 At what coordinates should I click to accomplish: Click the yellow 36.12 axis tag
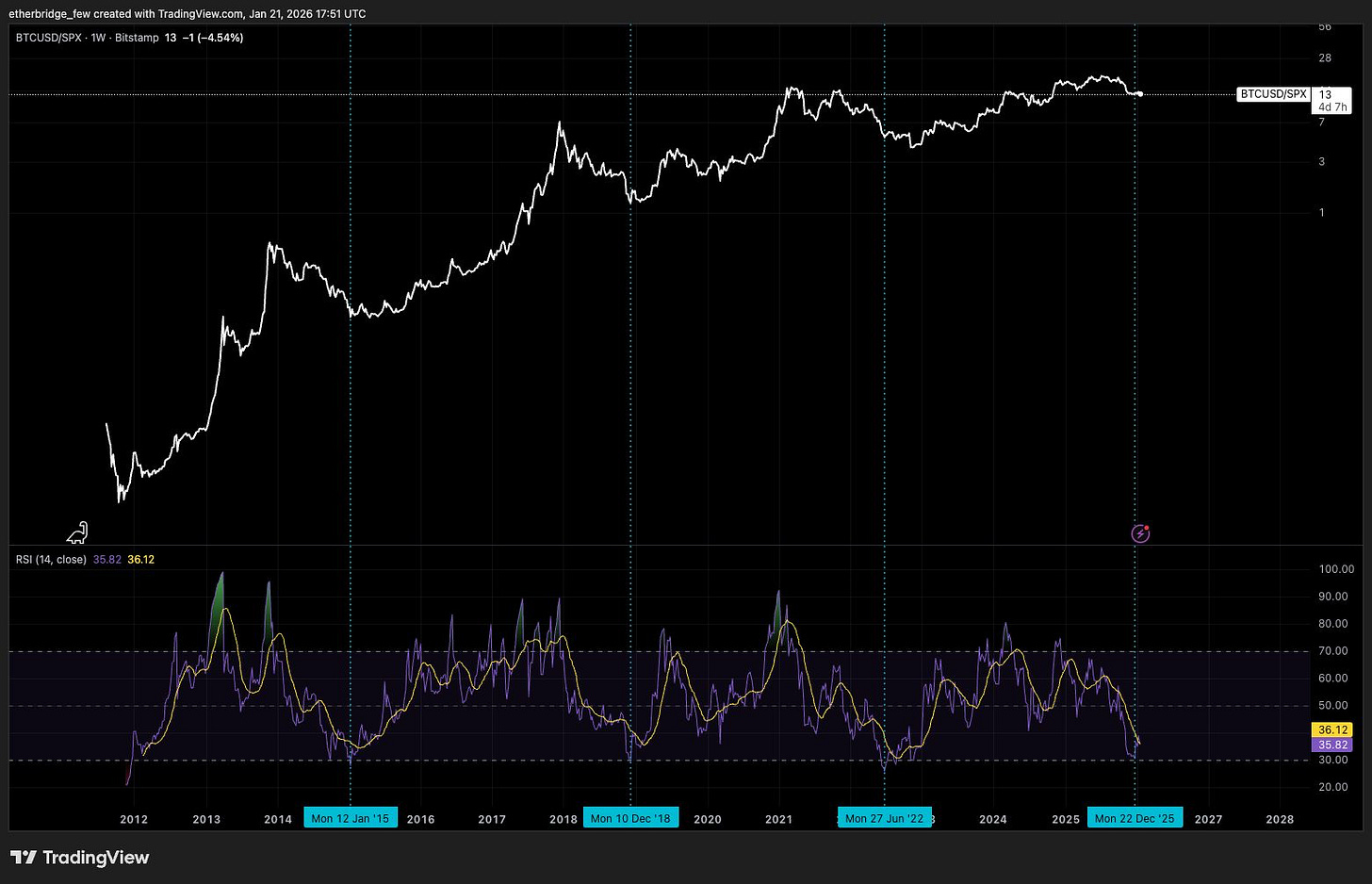tap(1332, 730)
